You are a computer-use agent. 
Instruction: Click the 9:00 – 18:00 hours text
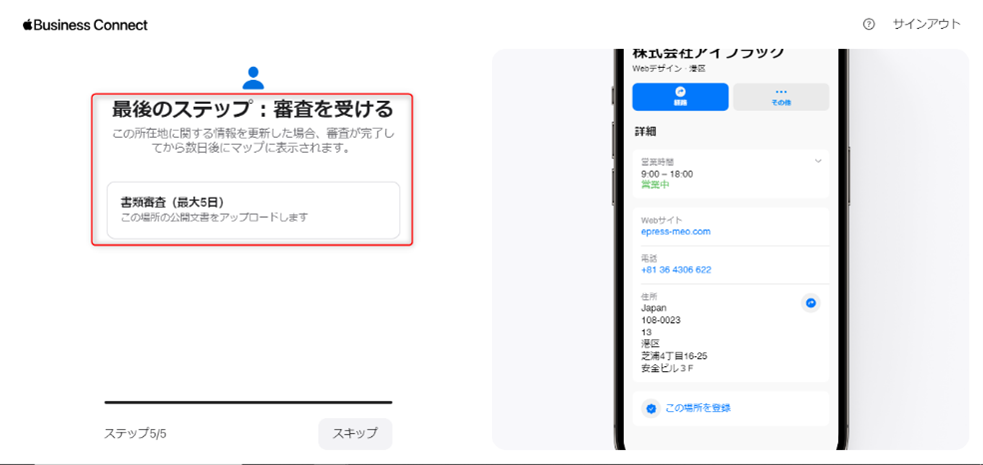point(666,174)
